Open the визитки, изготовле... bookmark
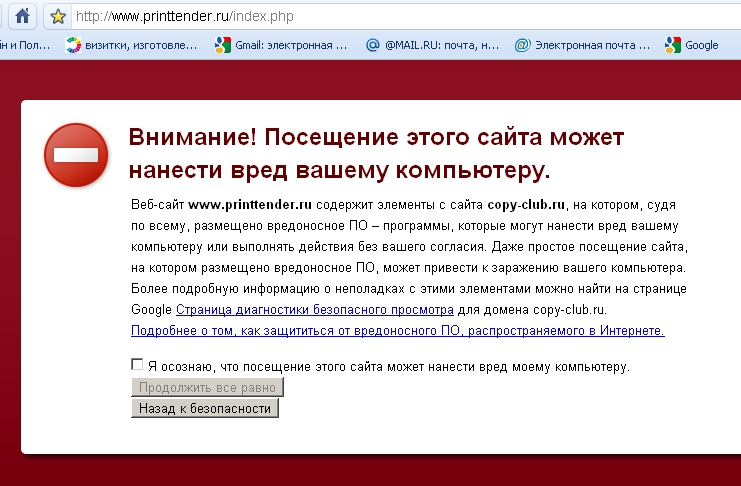Image resolution: width=741 pixels, height=486 pixels. (140, 45)
